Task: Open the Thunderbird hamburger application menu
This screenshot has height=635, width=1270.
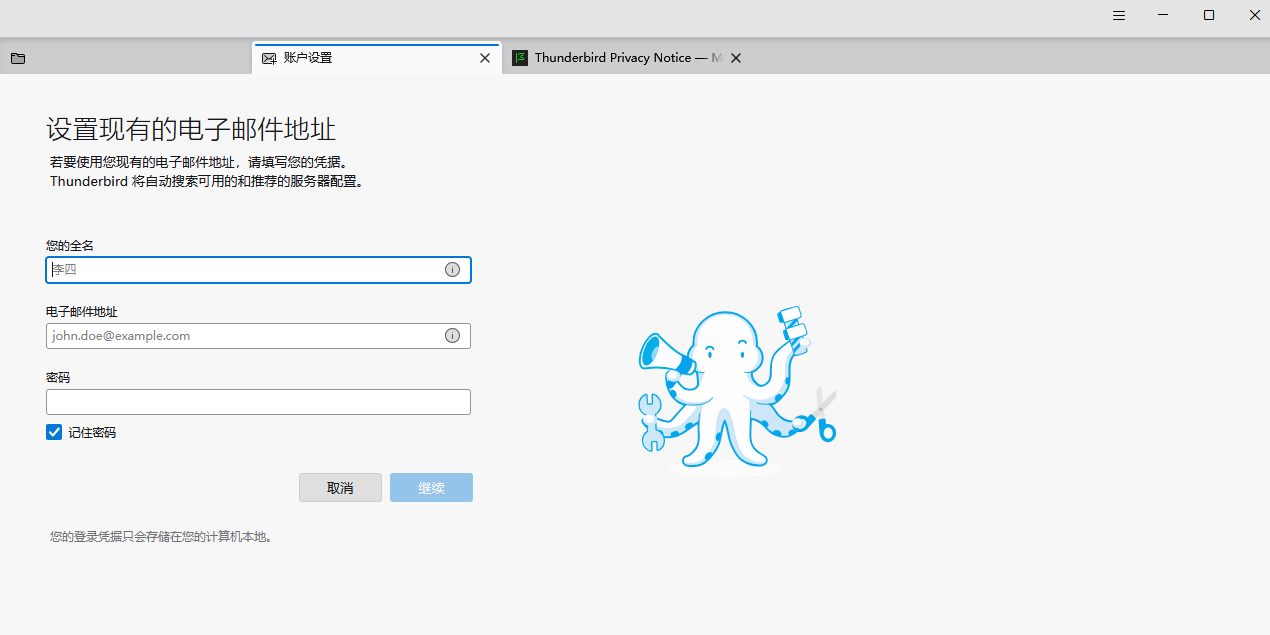Action: [1119, 15]
